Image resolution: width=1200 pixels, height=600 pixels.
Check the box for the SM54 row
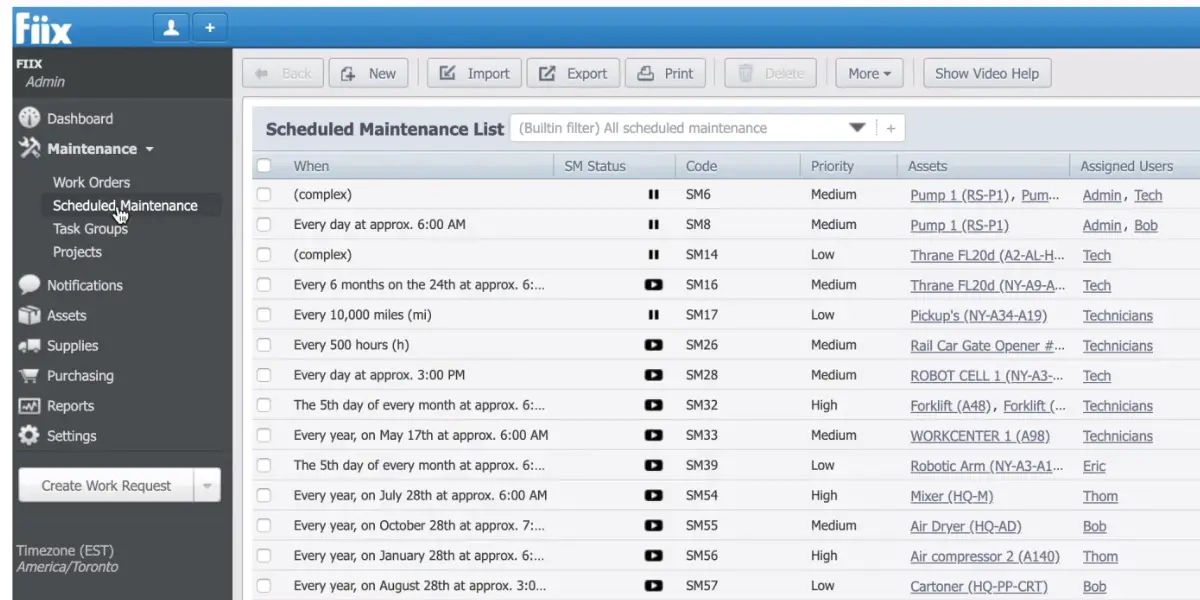click(x=264, y=496)
